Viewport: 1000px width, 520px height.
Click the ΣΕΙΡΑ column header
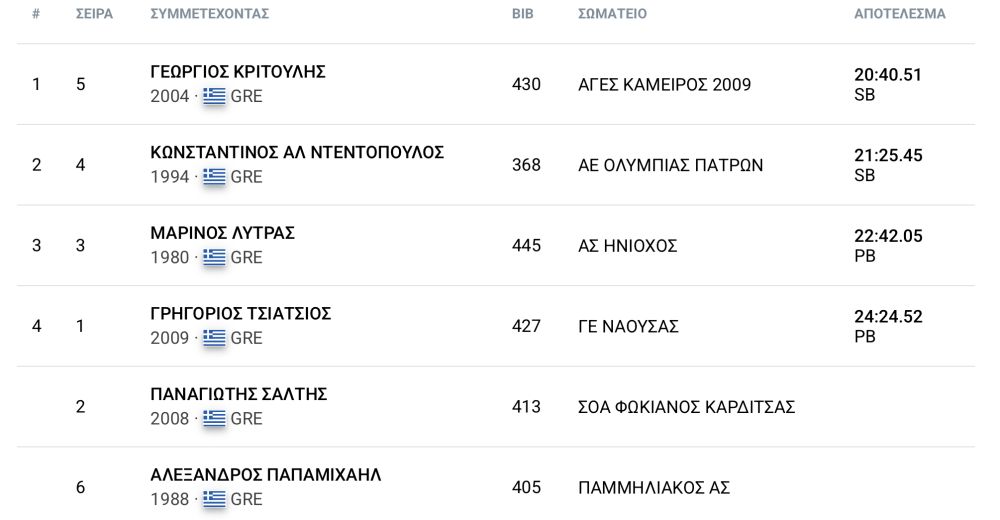(94, 13)
